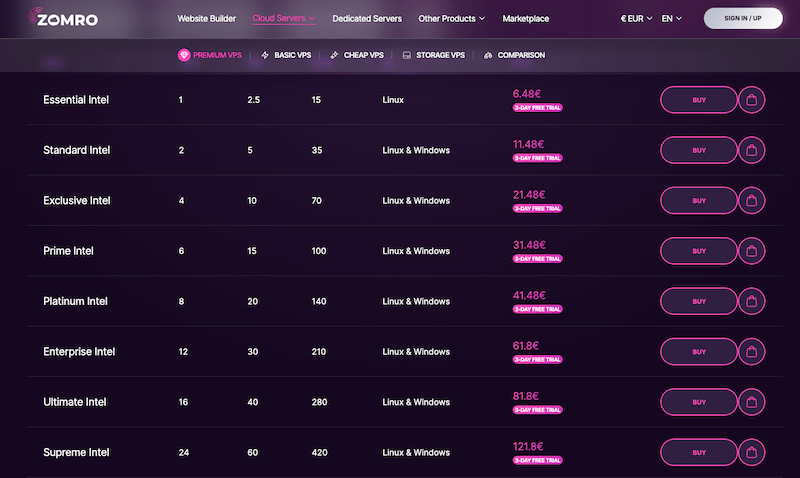Open the EN language dropdown
800x478 pixels.
coord(671,18)
